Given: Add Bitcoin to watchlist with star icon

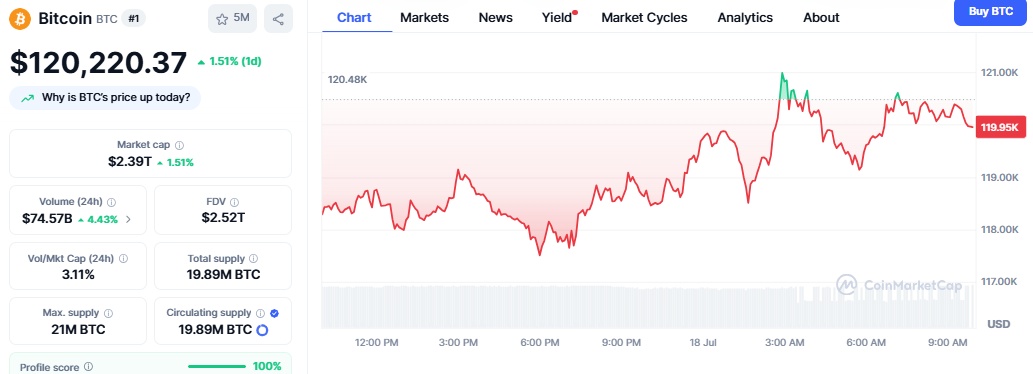Looking at the screenshot, I should pos(233,18).
